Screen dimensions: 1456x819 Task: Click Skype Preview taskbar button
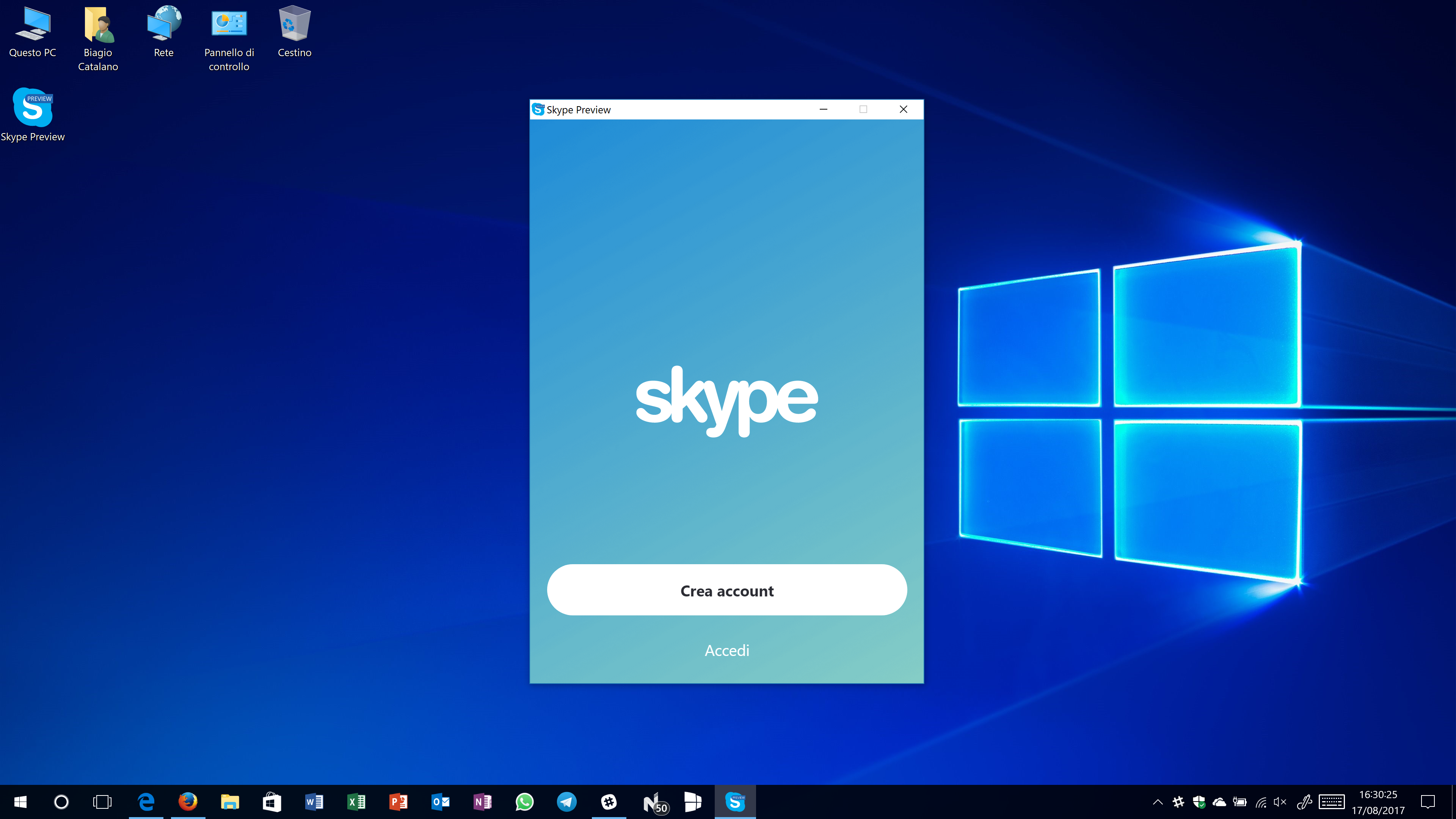tap(735, 802)
